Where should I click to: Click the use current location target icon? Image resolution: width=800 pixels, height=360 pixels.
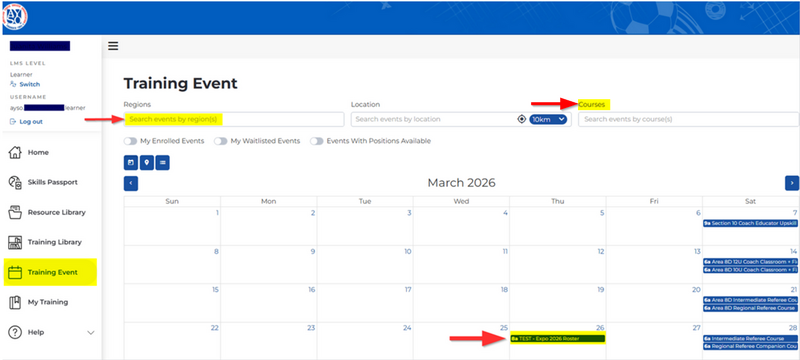click(x=521, y=119)
